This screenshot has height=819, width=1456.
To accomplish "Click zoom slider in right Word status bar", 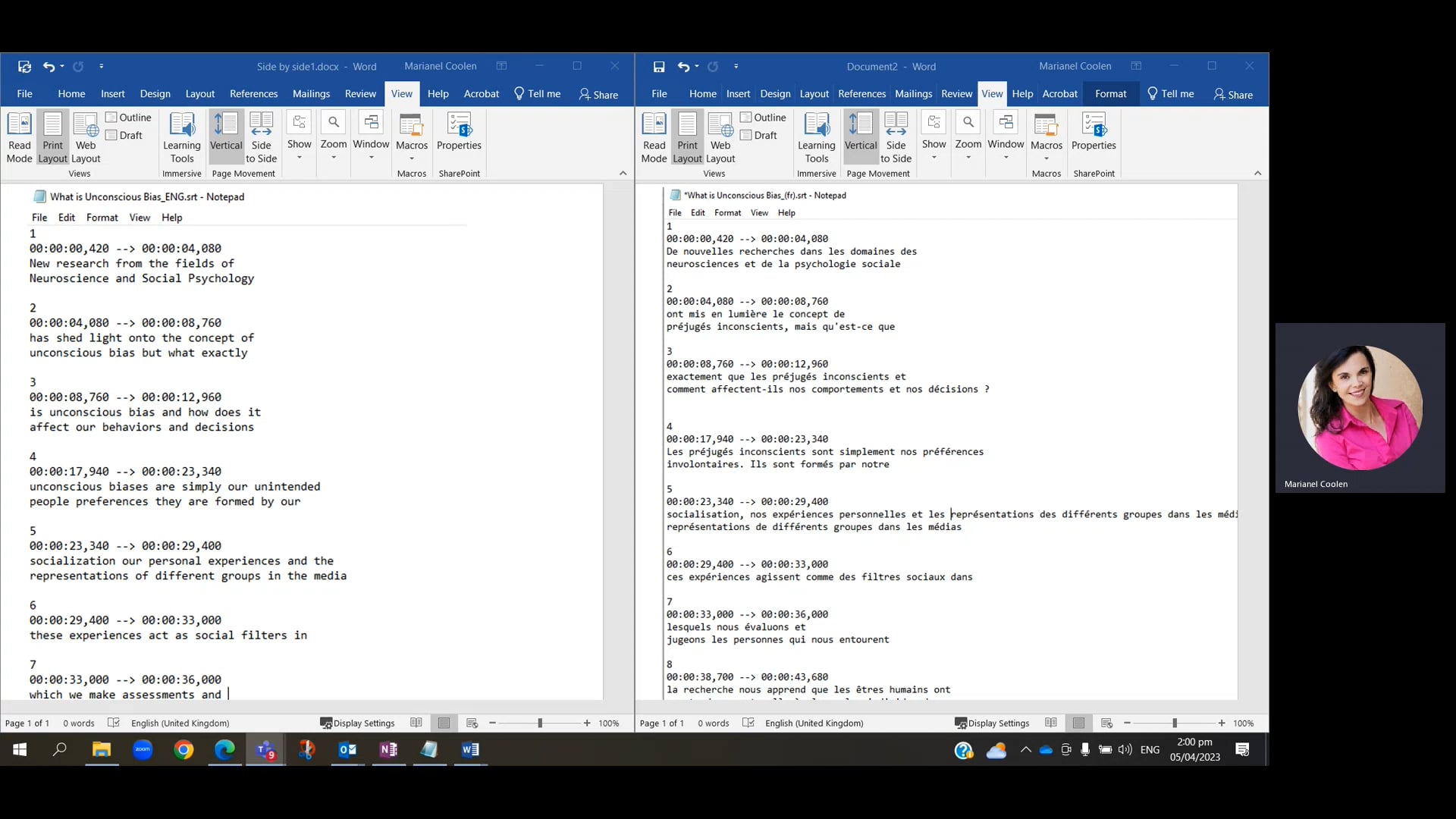I will (x=1175, y=723).
